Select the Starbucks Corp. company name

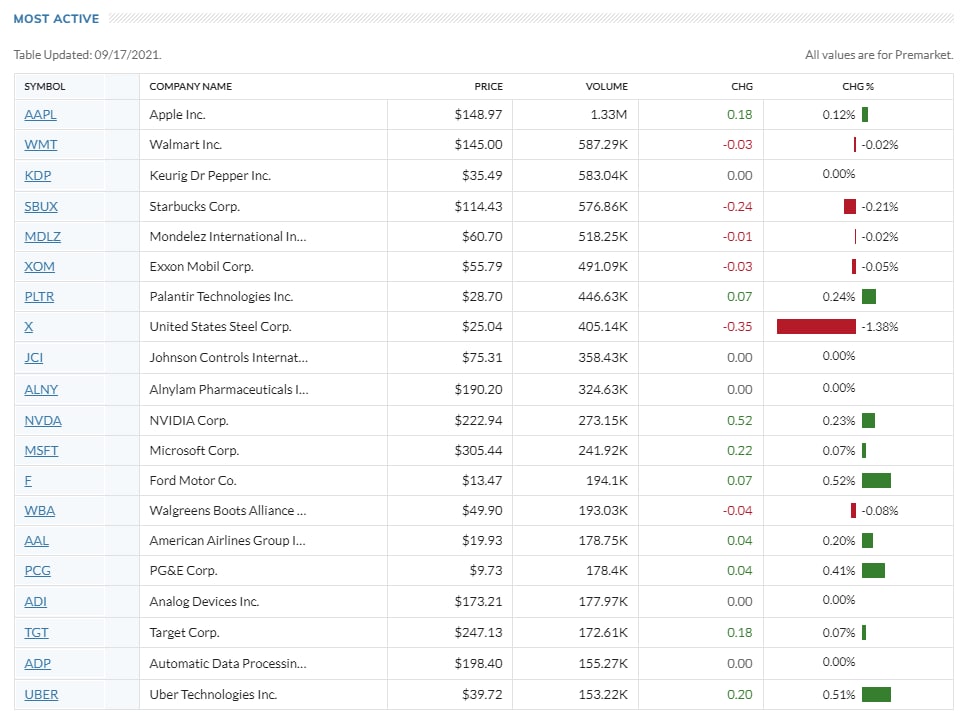click(195, 207)
